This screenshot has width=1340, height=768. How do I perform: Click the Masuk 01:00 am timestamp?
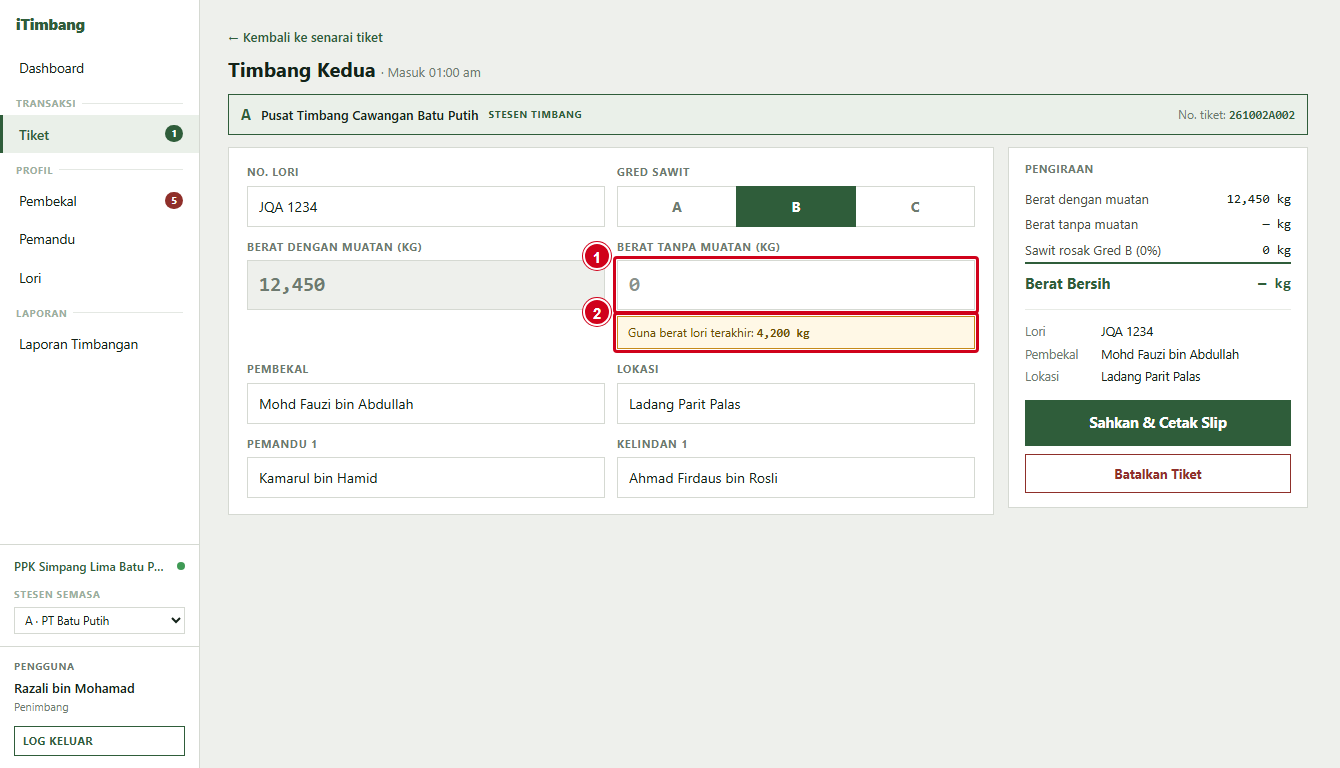pyautogui.click(x=434, y=73)
